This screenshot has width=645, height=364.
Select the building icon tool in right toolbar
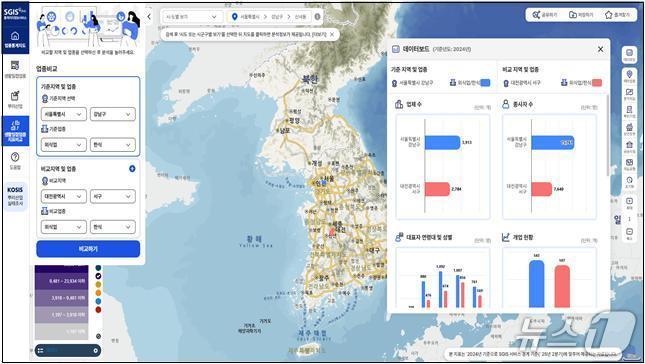coord(629,129)
